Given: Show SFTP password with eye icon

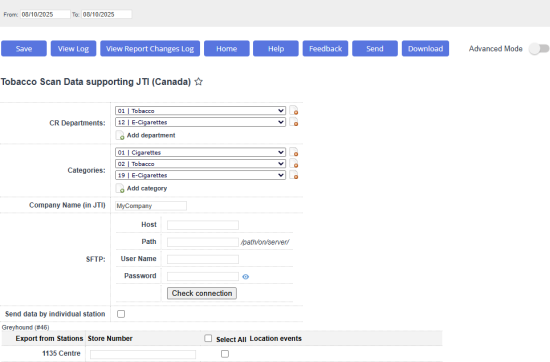Looking at the screenshot, I should (246, 277).
